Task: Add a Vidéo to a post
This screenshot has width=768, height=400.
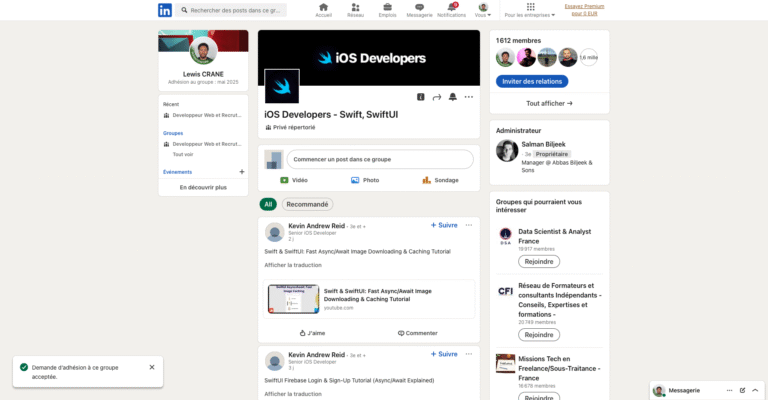Action: [x=294, y=180]
